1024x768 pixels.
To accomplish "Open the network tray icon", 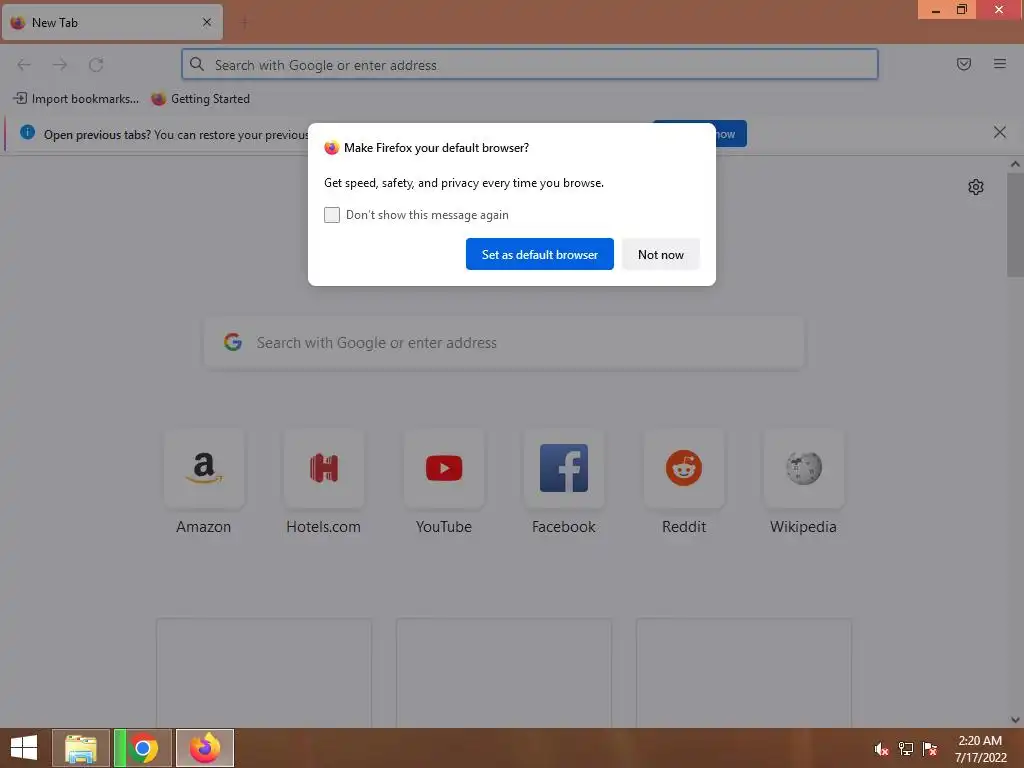I will pyautogui.click(x=906, y=748).
